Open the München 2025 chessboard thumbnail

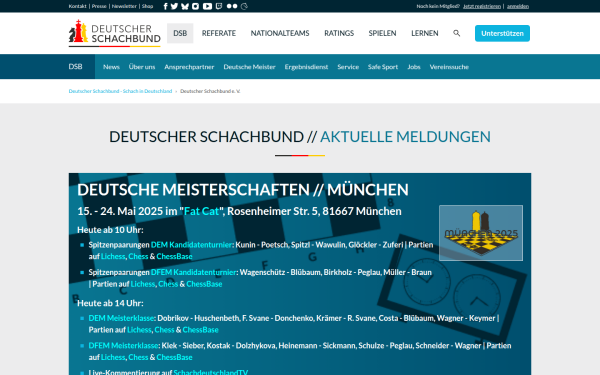[481, 233]
